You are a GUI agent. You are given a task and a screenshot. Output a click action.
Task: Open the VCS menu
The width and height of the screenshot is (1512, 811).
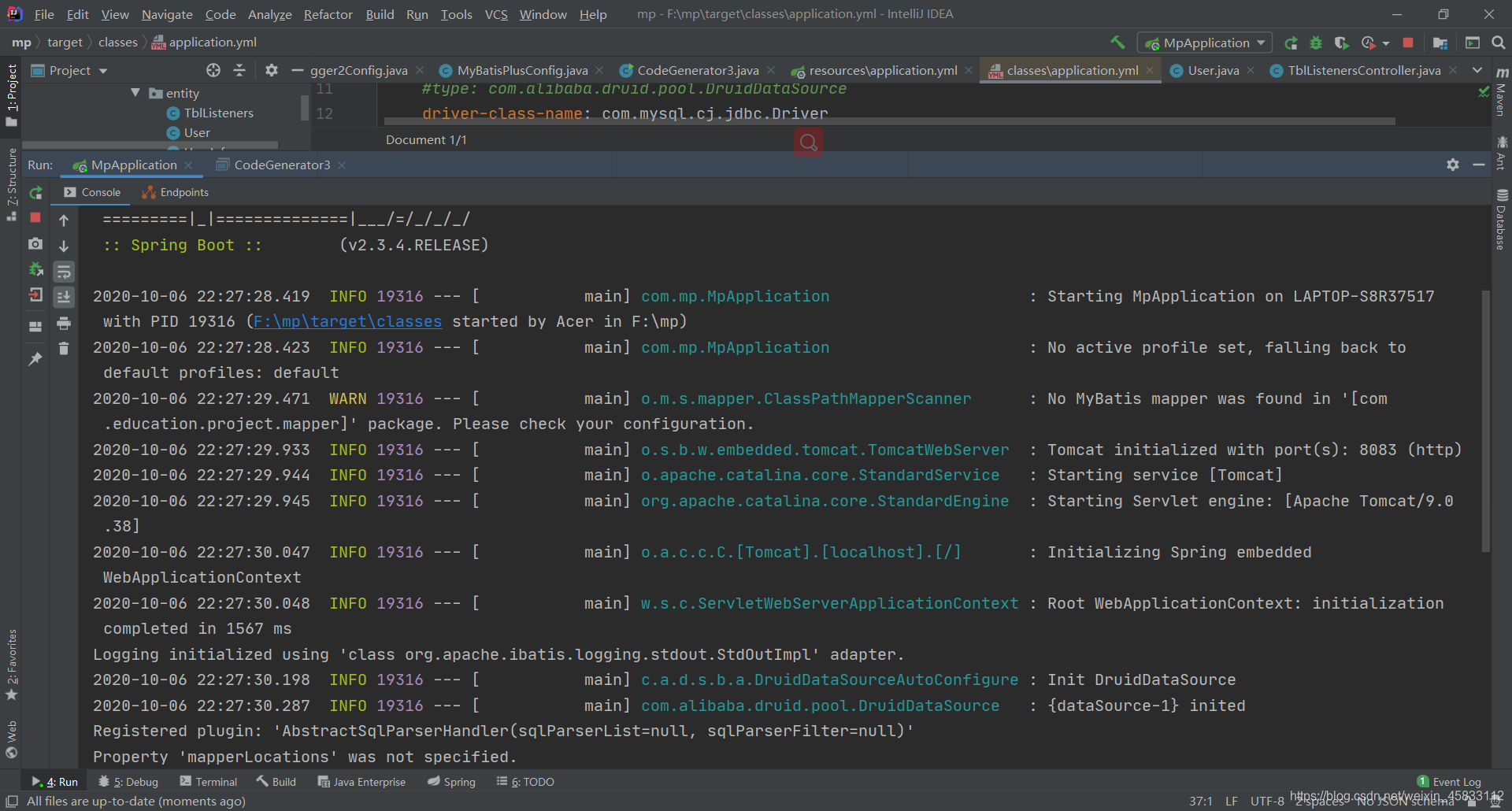coord(496,14)
